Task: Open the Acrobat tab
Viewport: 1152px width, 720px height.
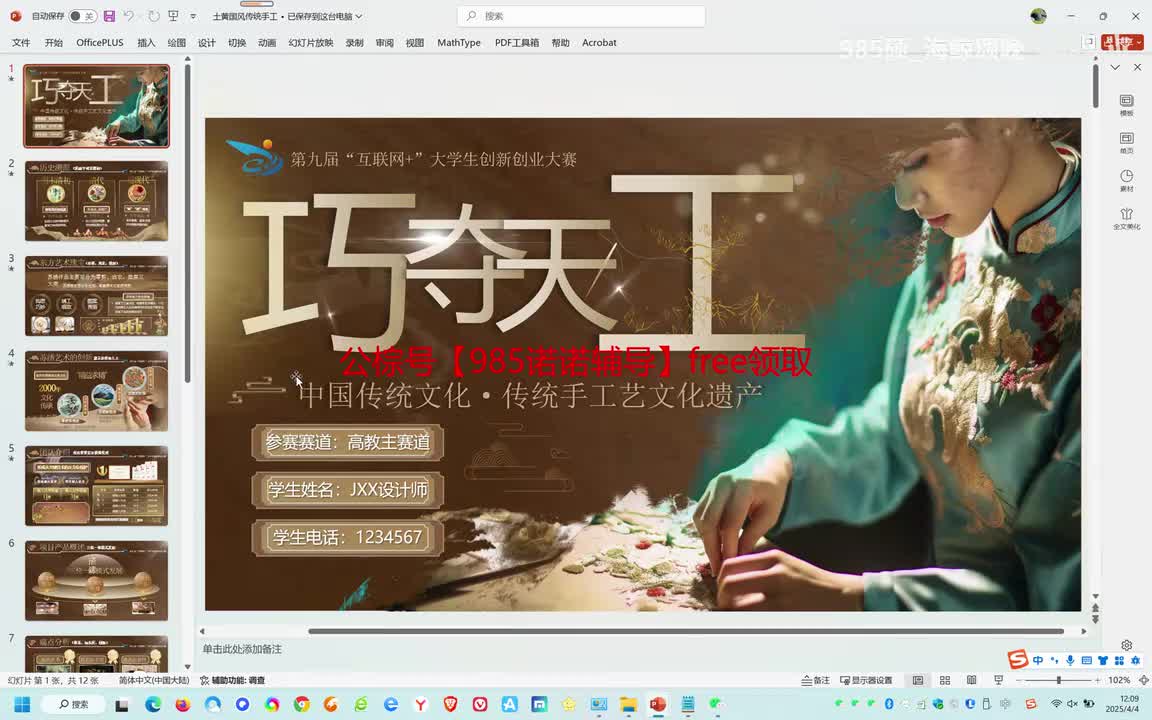Action: (600, 43)
